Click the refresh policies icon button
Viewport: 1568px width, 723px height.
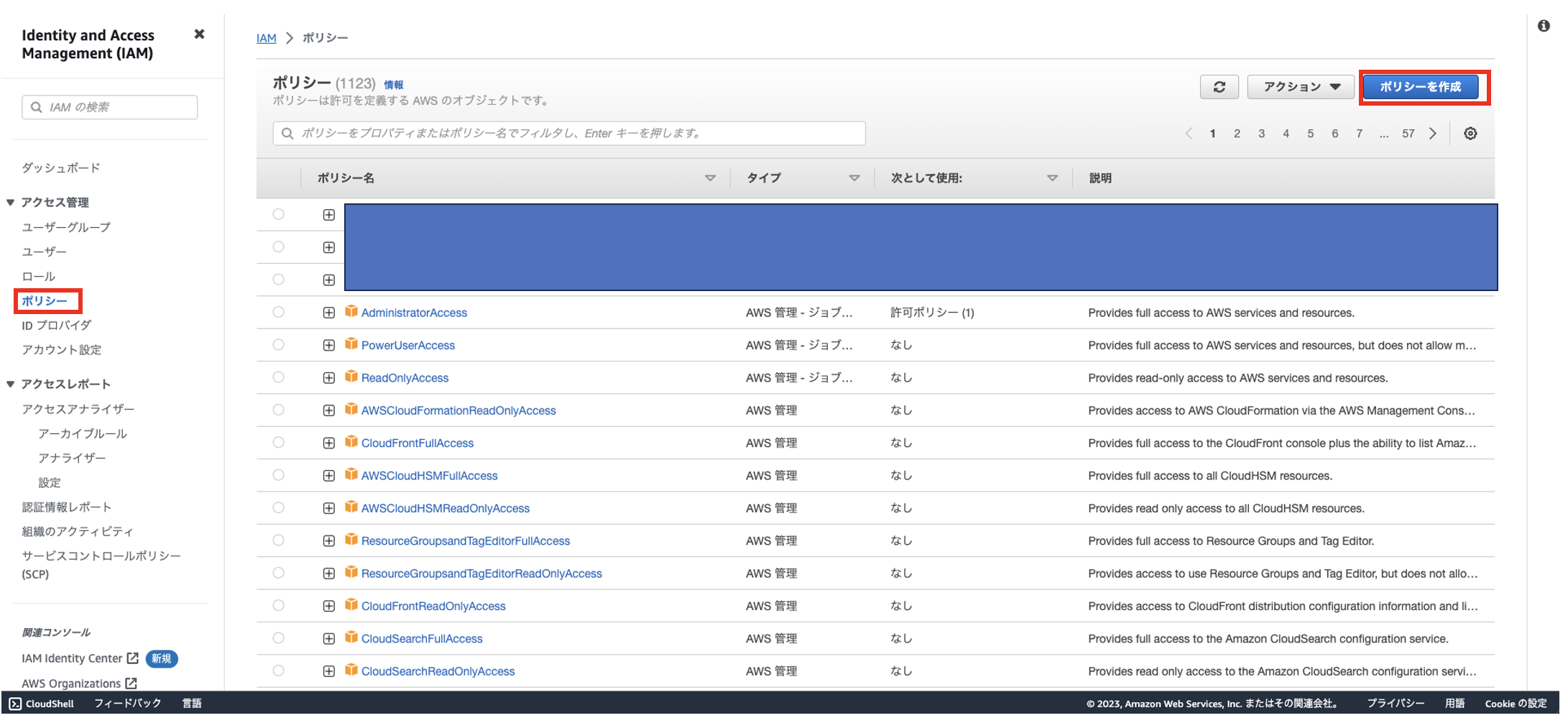[x=1219, y=87]
